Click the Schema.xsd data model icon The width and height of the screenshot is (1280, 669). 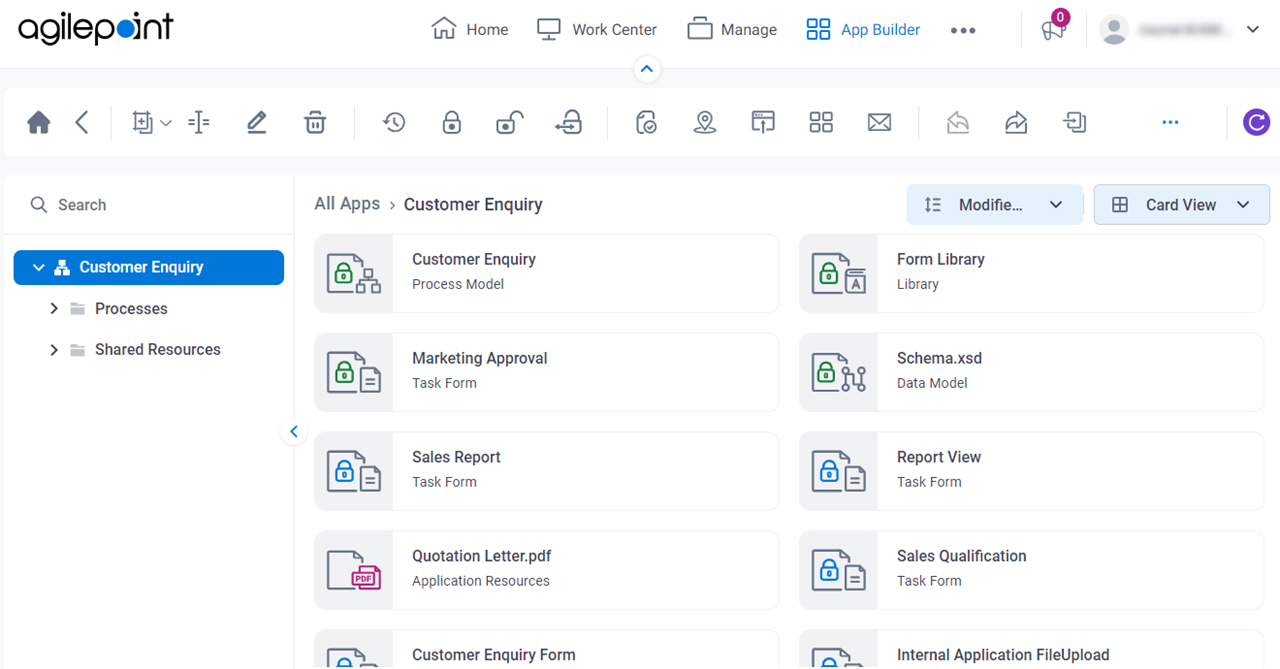coord(838,372)
